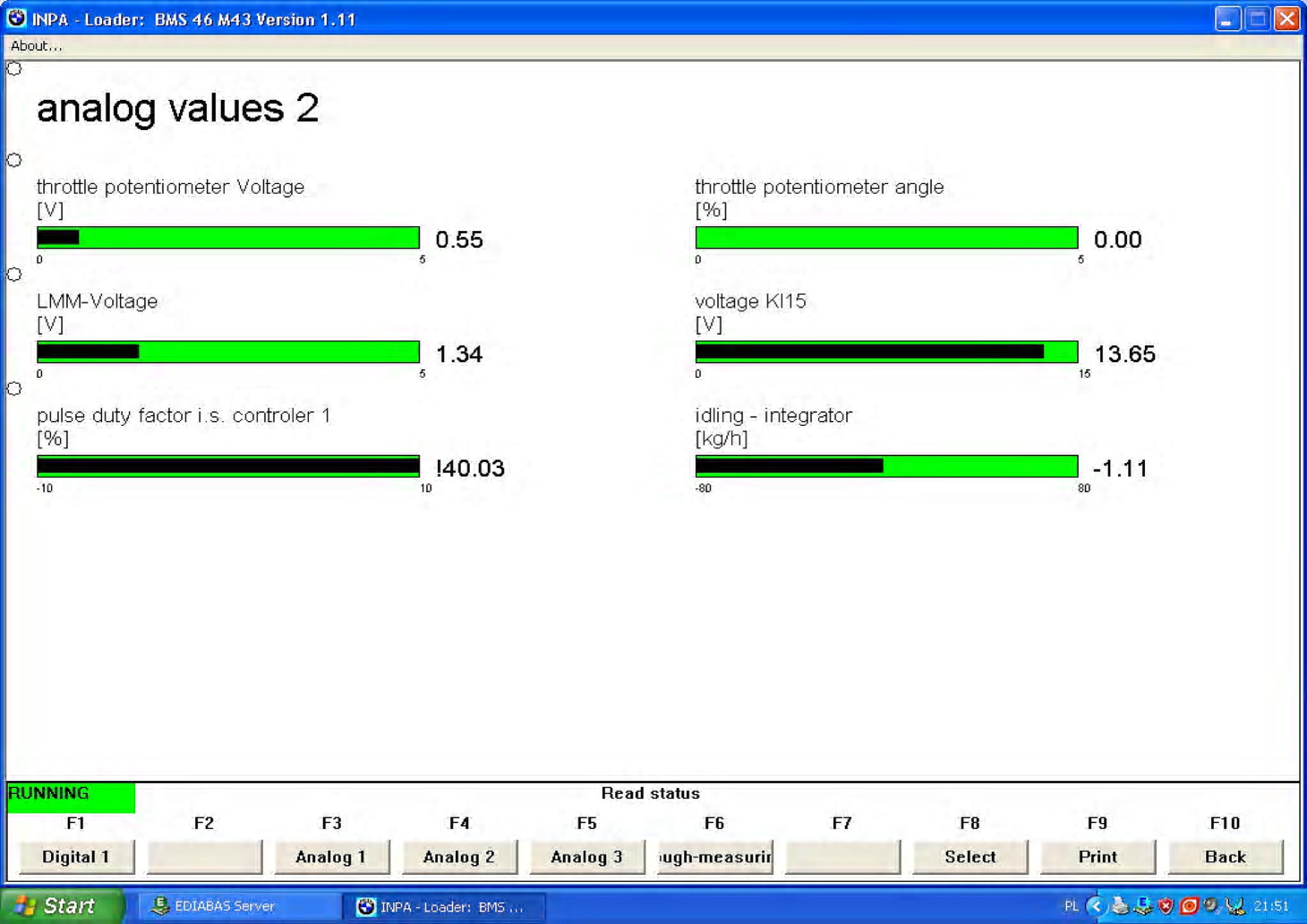Open the About menu

(x=37, y=46)
